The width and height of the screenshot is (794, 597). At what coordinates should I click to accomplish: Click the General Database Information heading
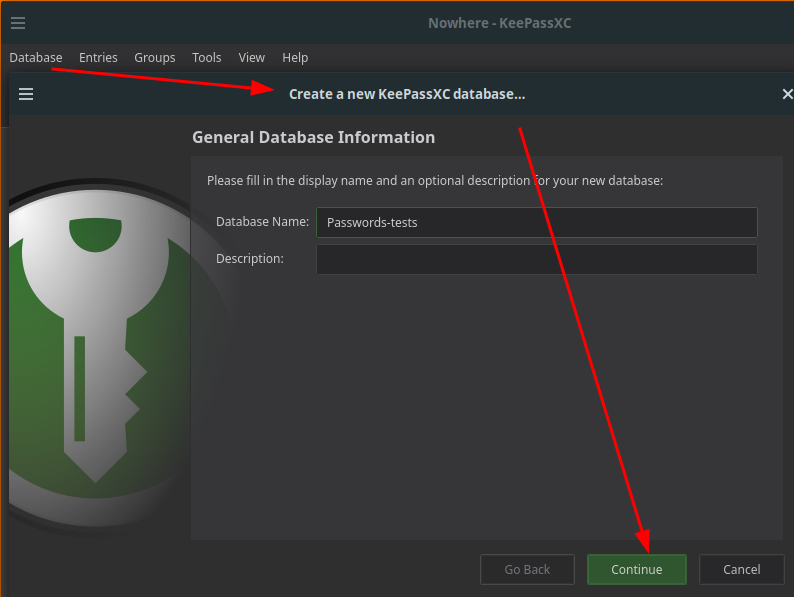[313, 137]
